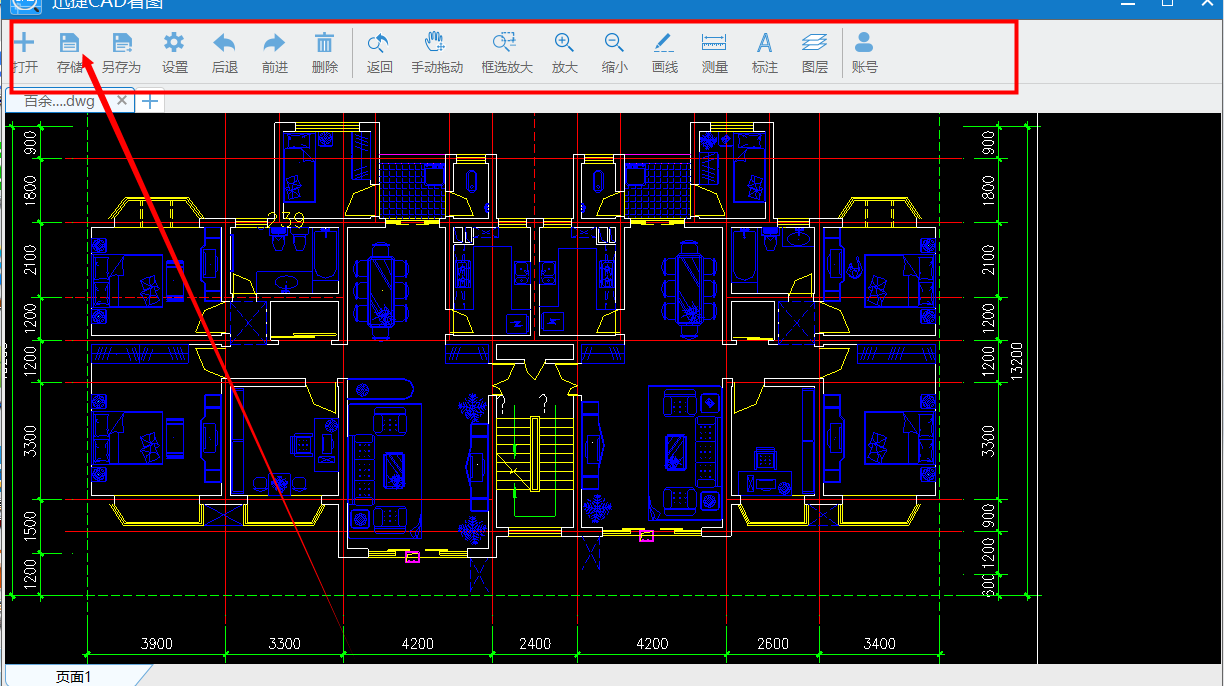Zoom out with 缩小 magnifier

[614, 53]
